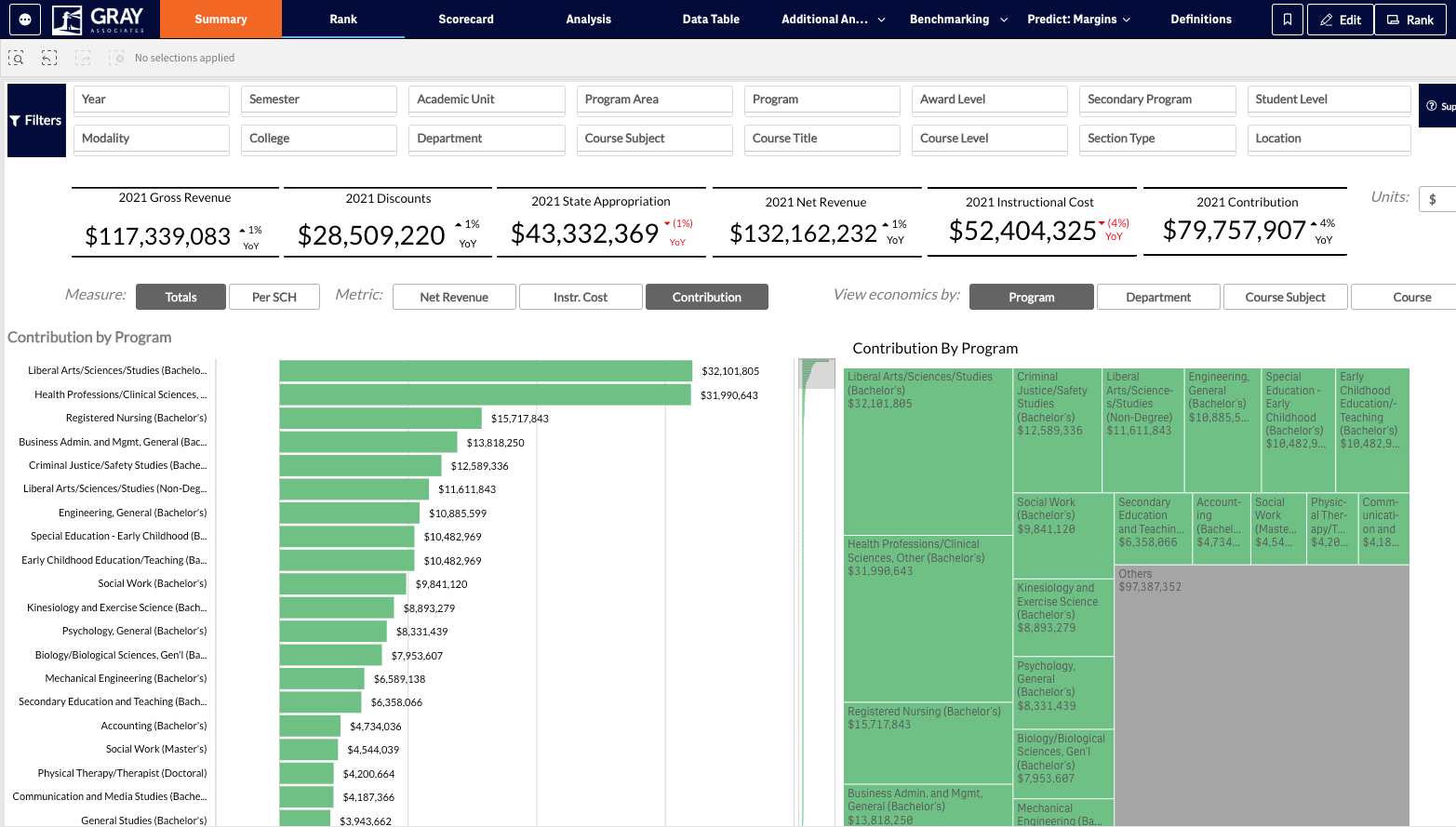Open the College filter
Screen dimensions: 1456x827
319,139
